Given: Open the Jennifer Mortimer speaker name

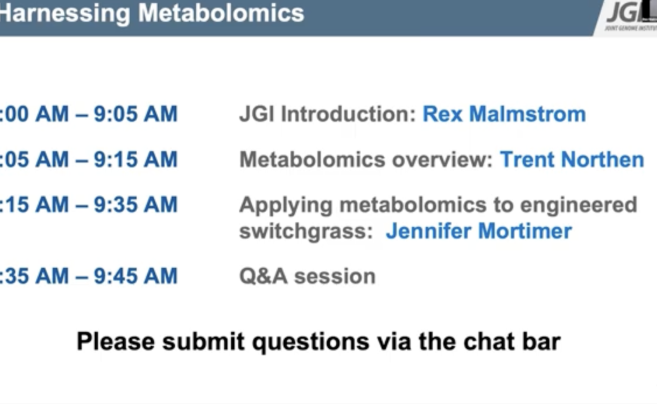Looking at the screenshot, I should click(479, 231).
